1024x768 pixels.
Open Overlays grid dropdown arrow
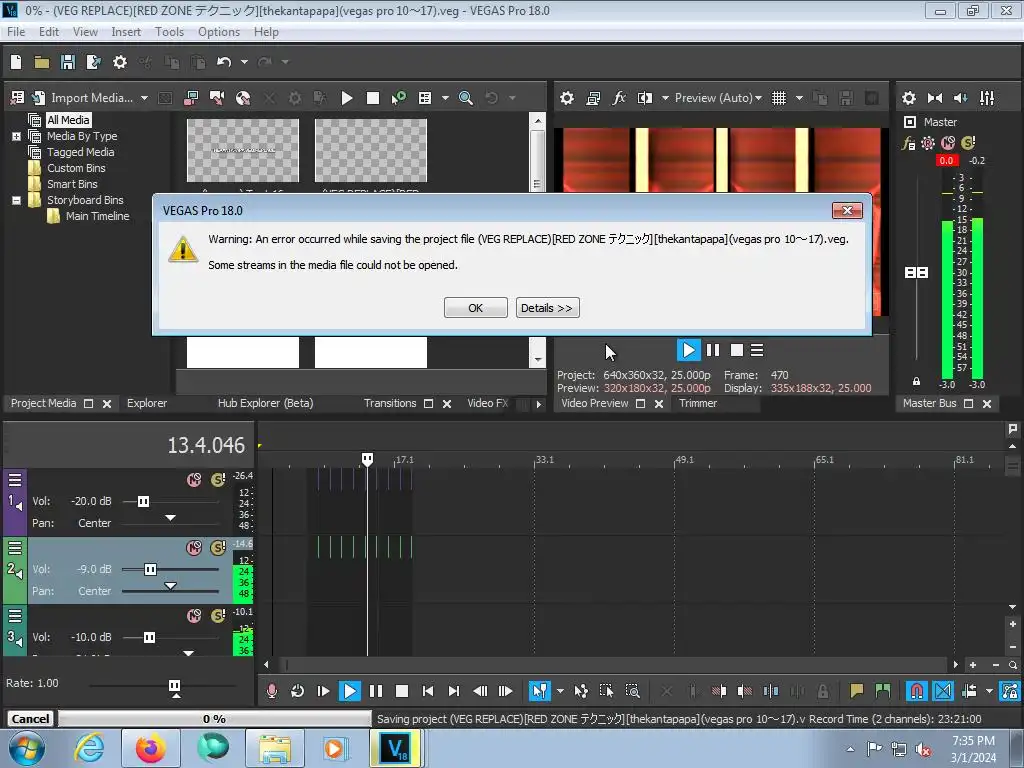[799, 98]
